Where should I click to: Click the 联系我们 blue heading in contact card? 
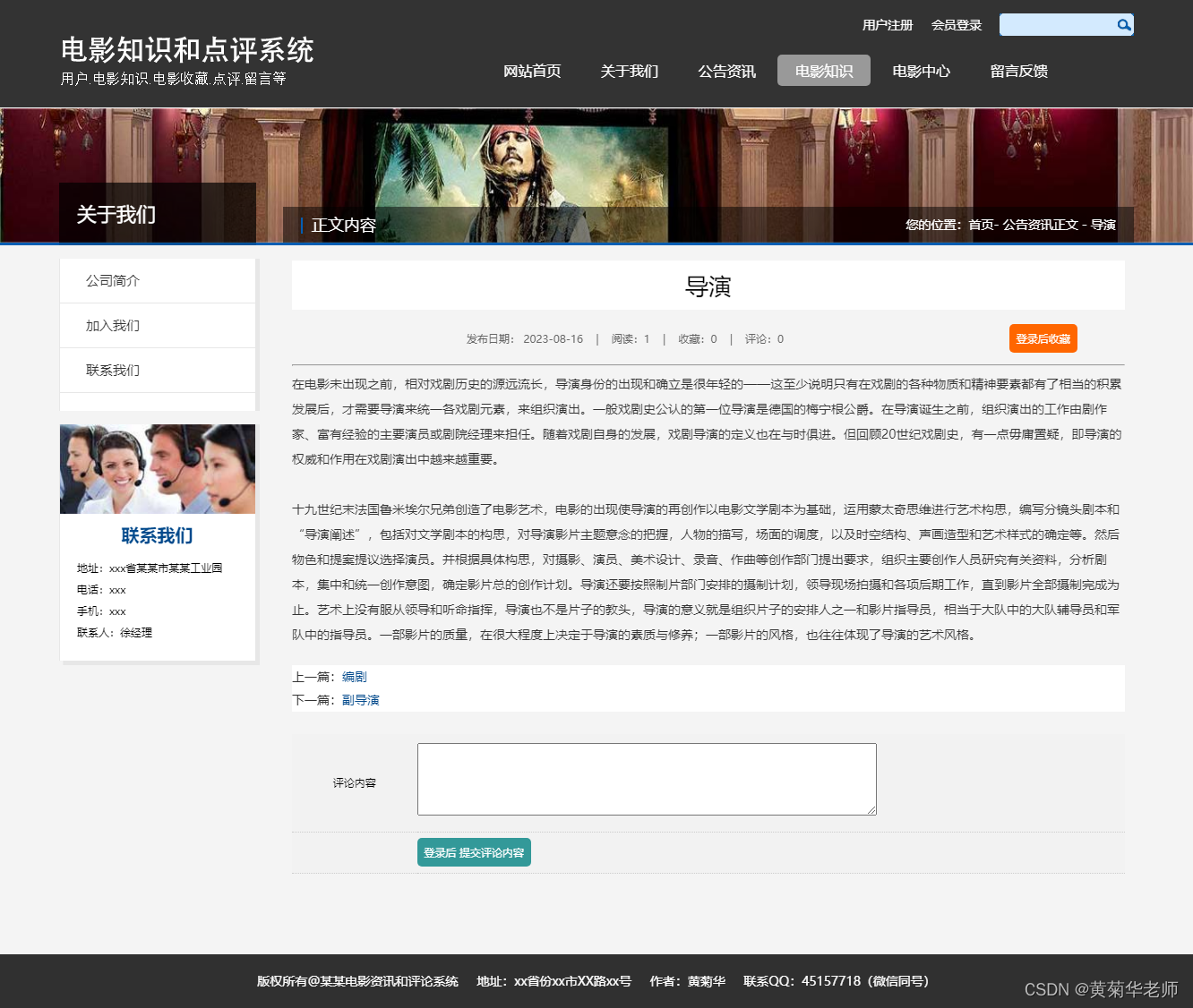(x=158, y=535)
